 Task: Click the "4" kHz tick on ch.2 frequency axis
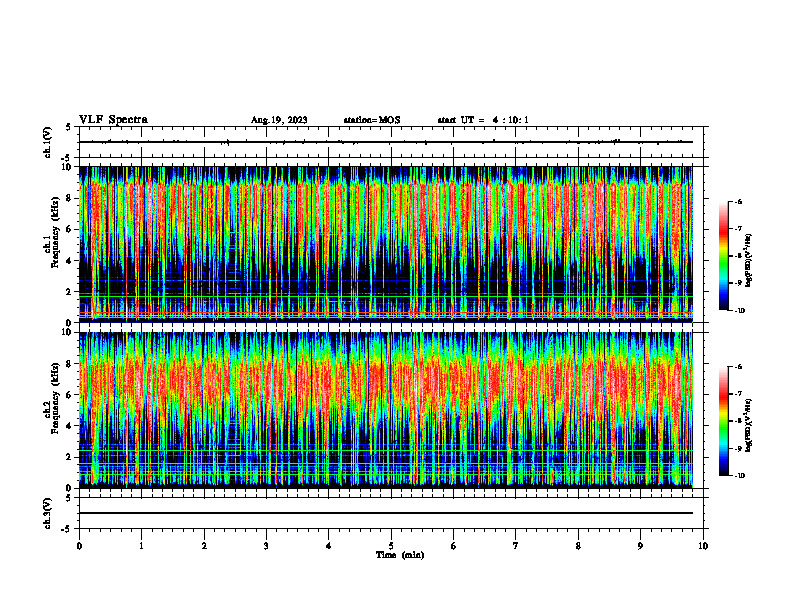(x=70, y=426)
